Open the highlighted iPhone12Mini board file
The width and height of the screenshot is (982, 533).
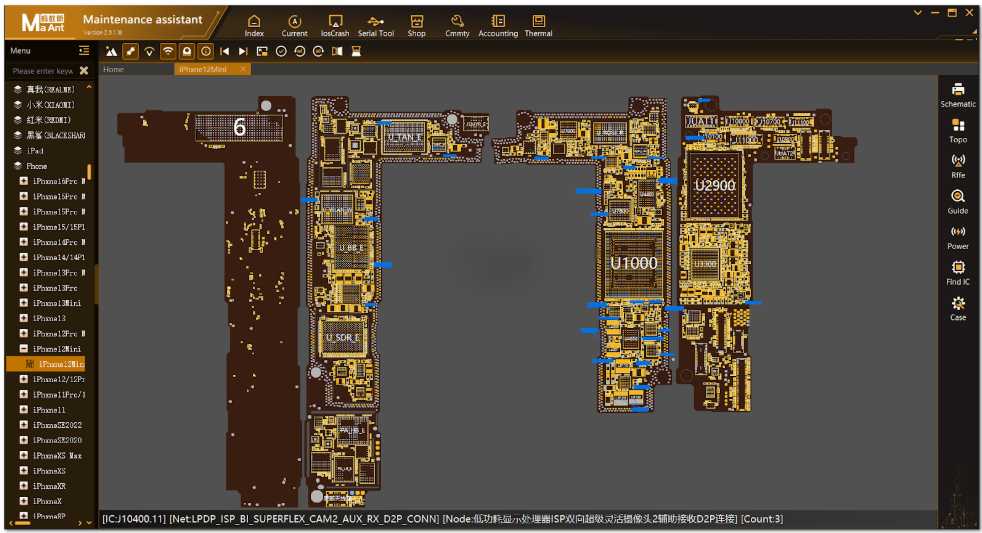pyautogui.click(x=45, y=364)
